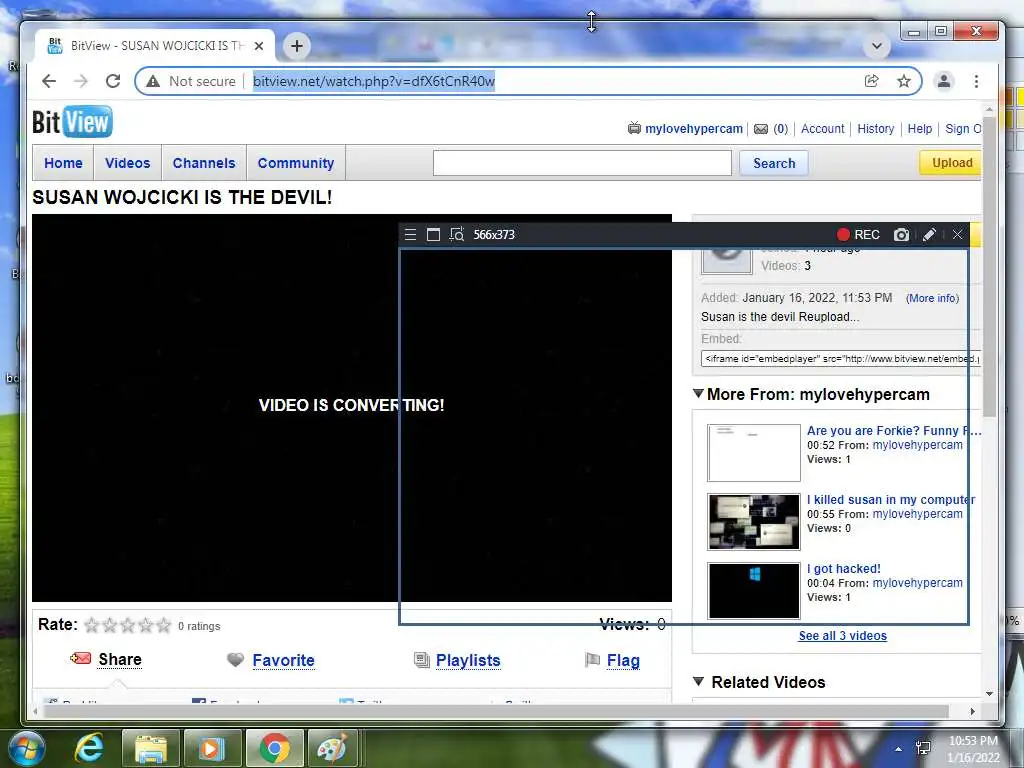The width and height of the screenshot is (1024, 768).
Task: Click the yellow Upload button
Action: 952,163
